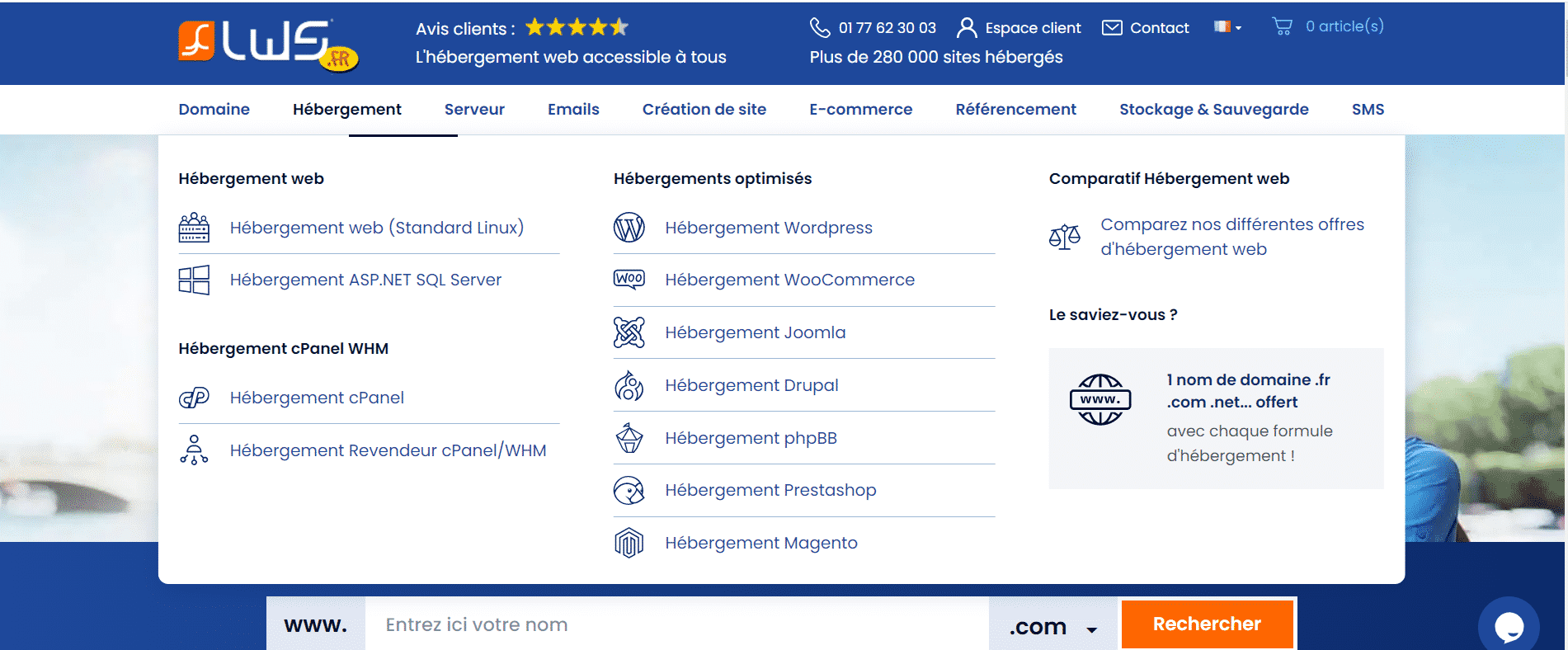The width and height of the screenshot is (1568, 650).
Task: Open the .com extension dropdown
Action: click(x=1053, y=627)
